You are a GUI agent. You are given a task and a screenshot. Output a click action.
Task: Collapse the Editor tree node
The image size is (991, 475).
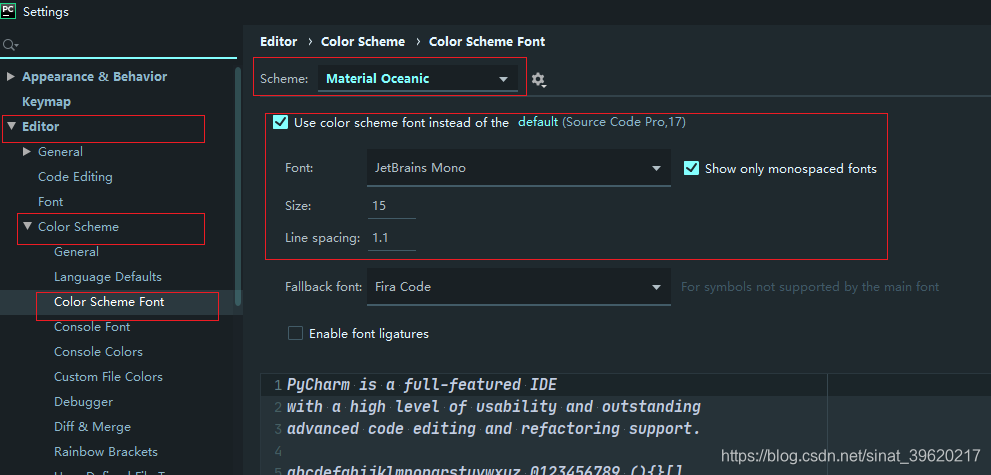pos(11,126)
